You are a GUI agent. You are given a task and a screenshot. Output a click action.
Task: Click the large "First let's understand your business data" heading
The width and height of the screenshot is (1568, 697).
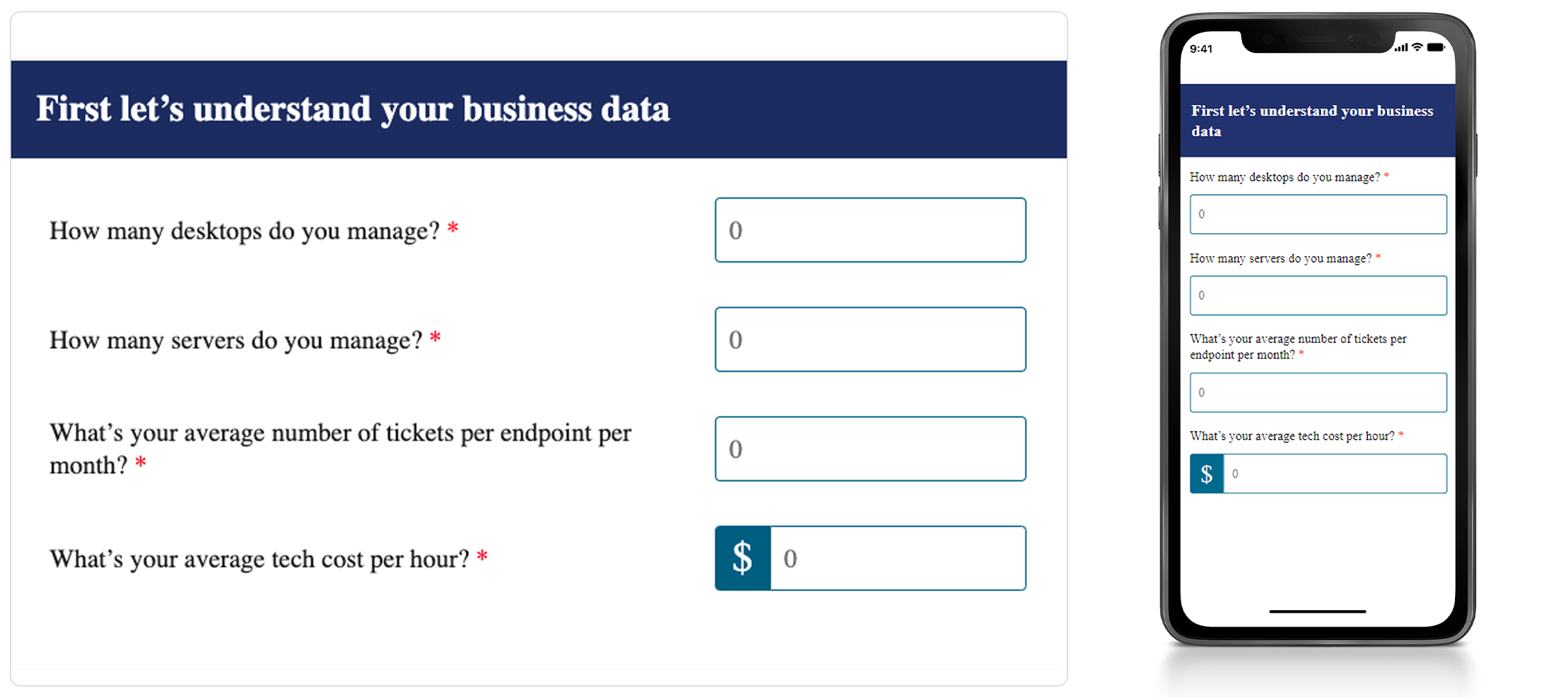(x=353, y=109)
